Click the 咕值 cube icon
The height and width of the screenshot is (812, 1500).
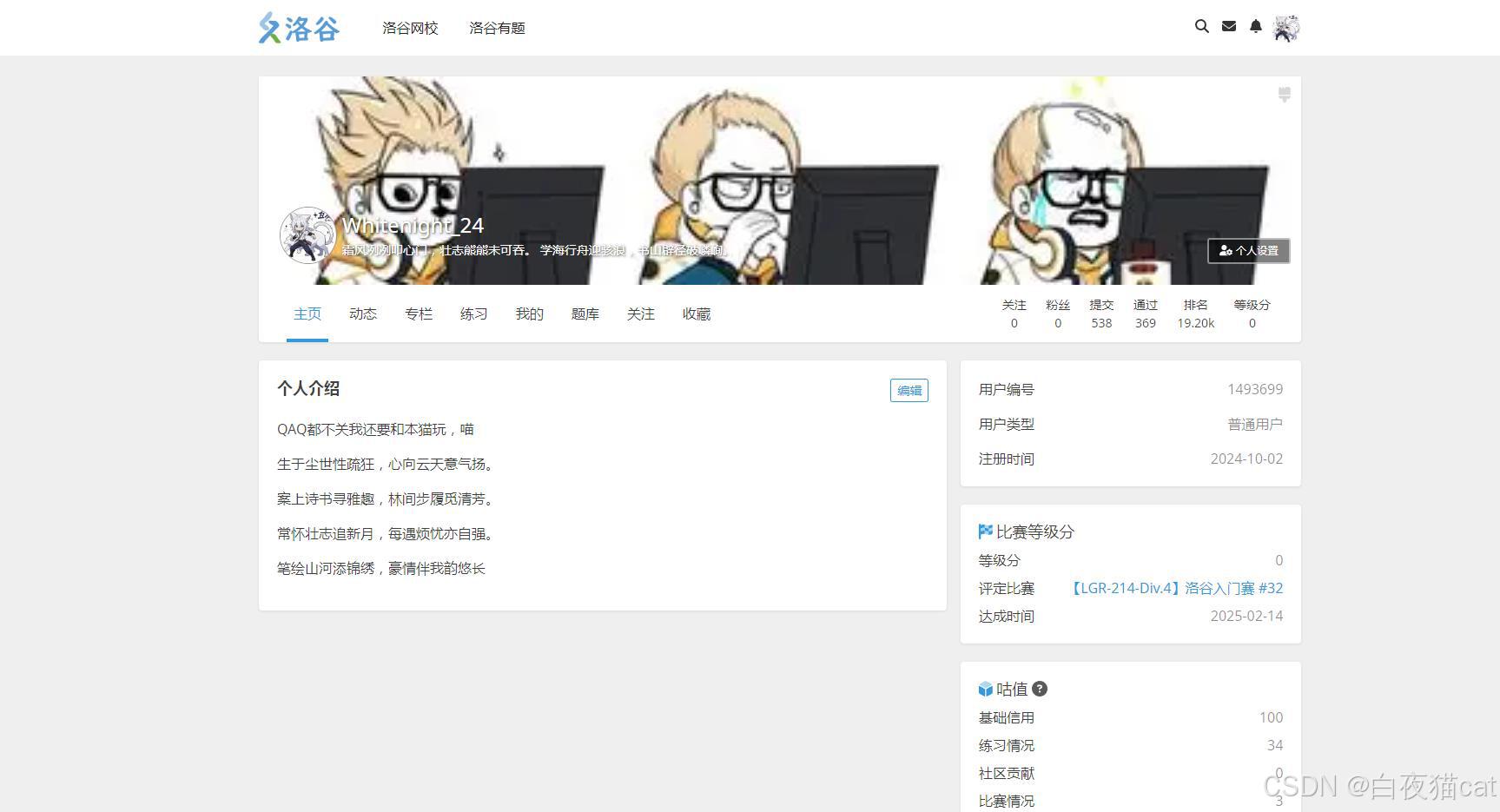[x=985, y=690]
